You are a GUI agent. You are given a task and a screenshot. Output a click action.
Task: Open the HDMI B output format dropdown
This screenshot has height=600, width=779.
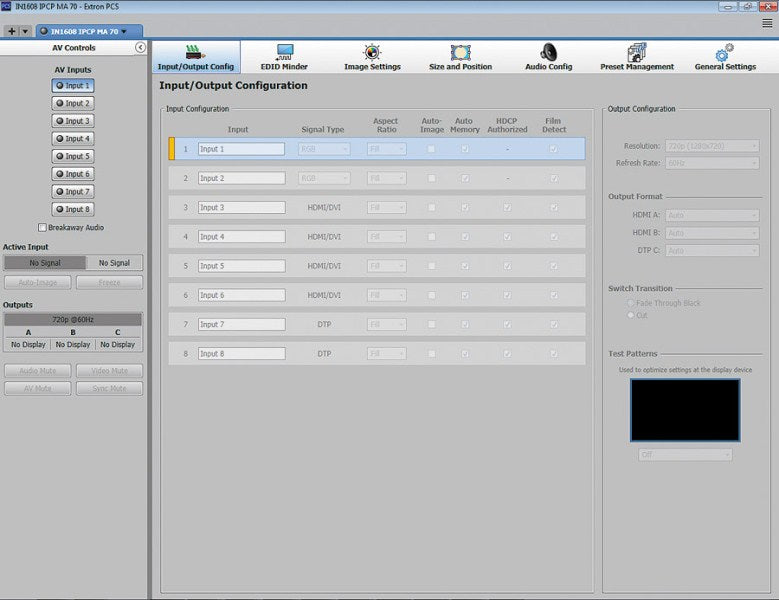pos(712,233)
